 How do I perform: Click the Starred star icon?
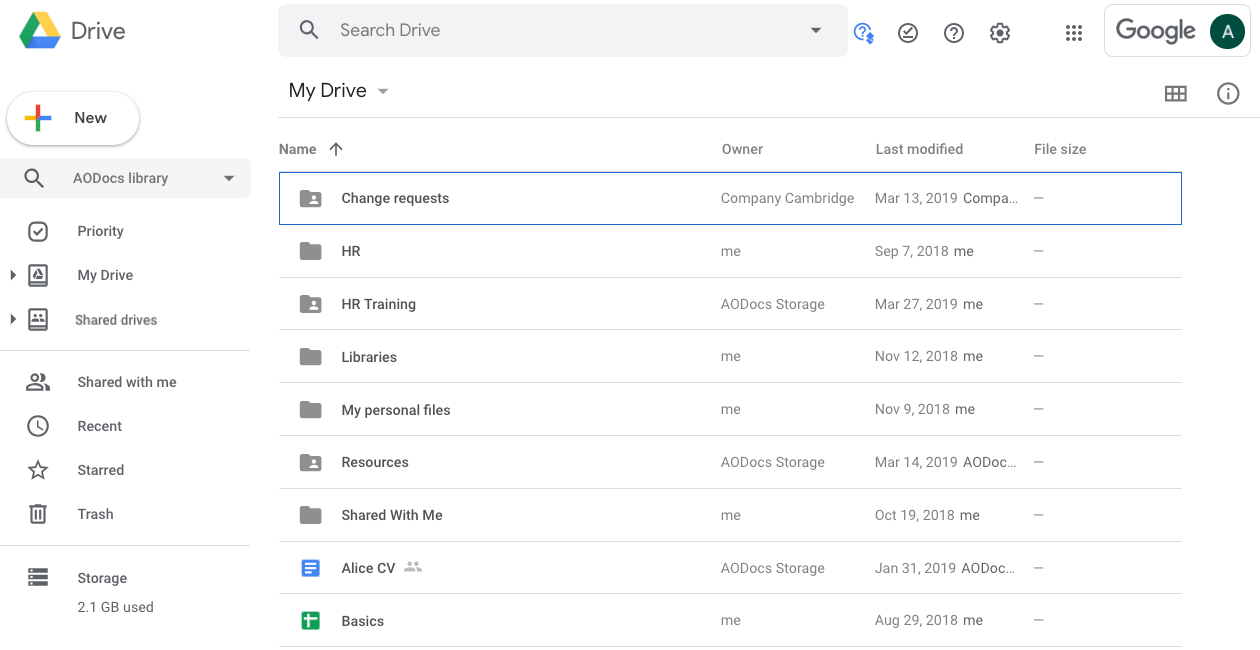point(38,470)
